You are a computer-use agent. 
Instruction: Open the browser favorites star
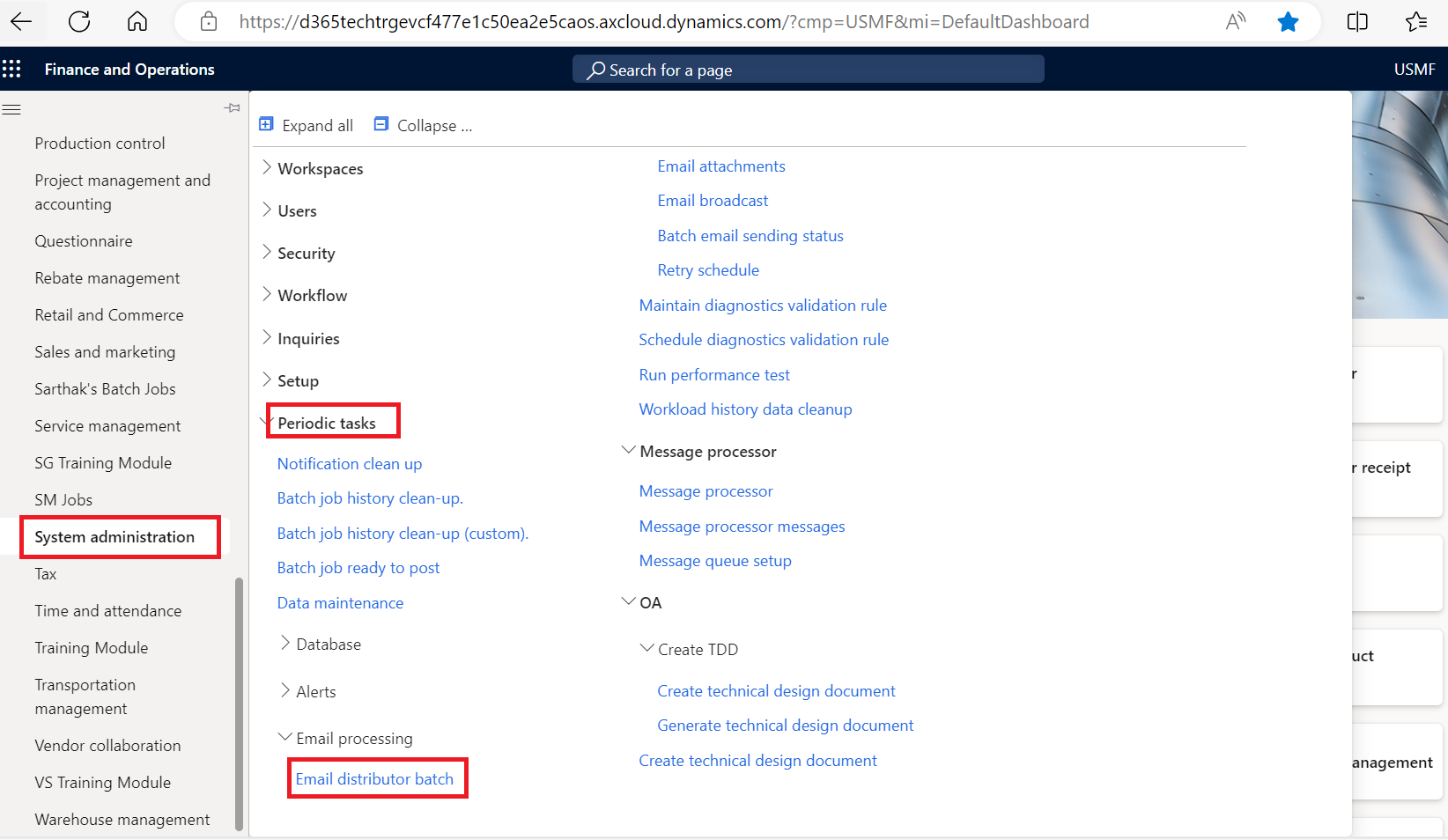(x=1288, y=22)
